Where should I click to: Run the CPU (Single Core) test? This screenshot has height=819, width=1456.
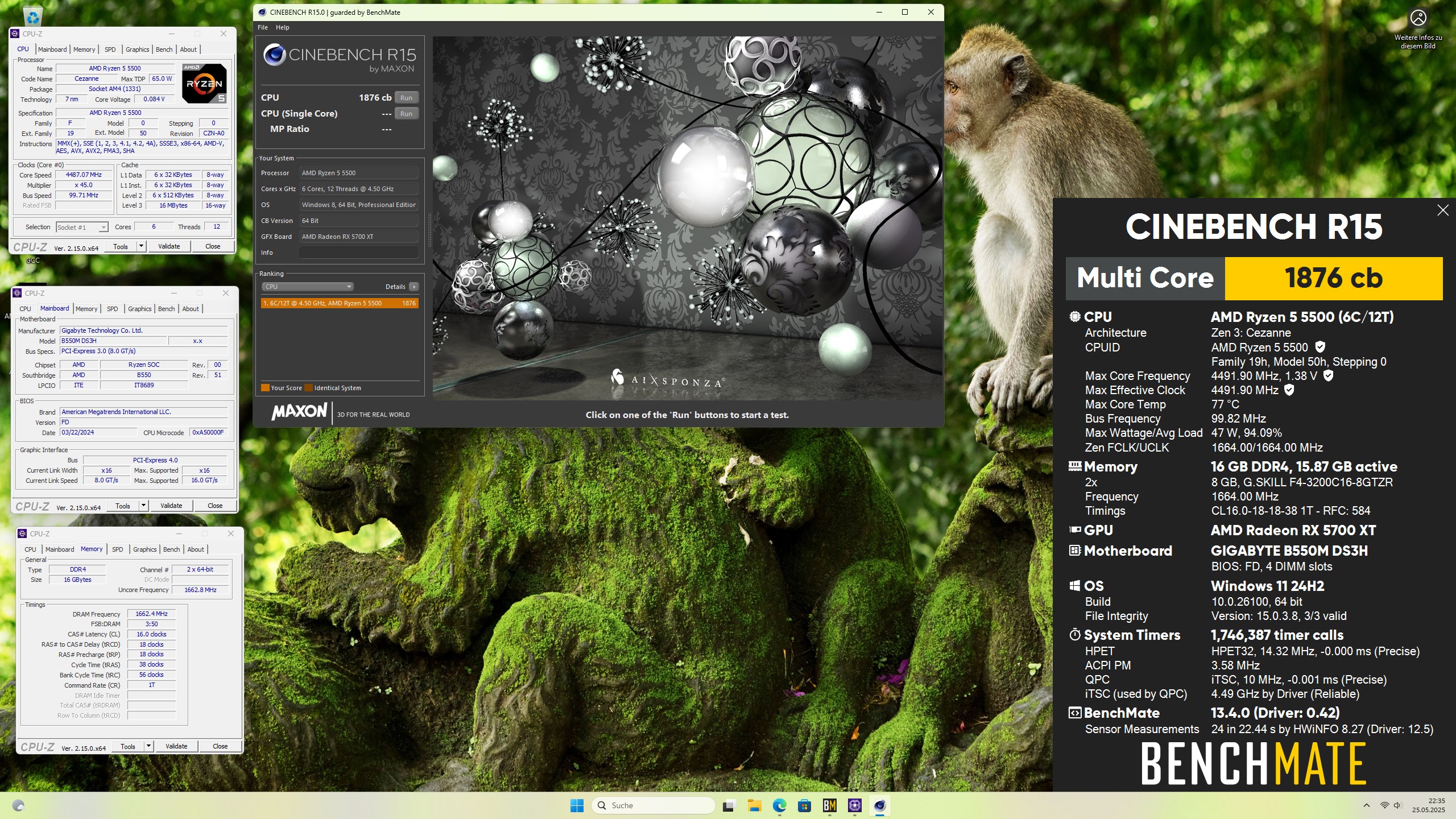(406, 114)
